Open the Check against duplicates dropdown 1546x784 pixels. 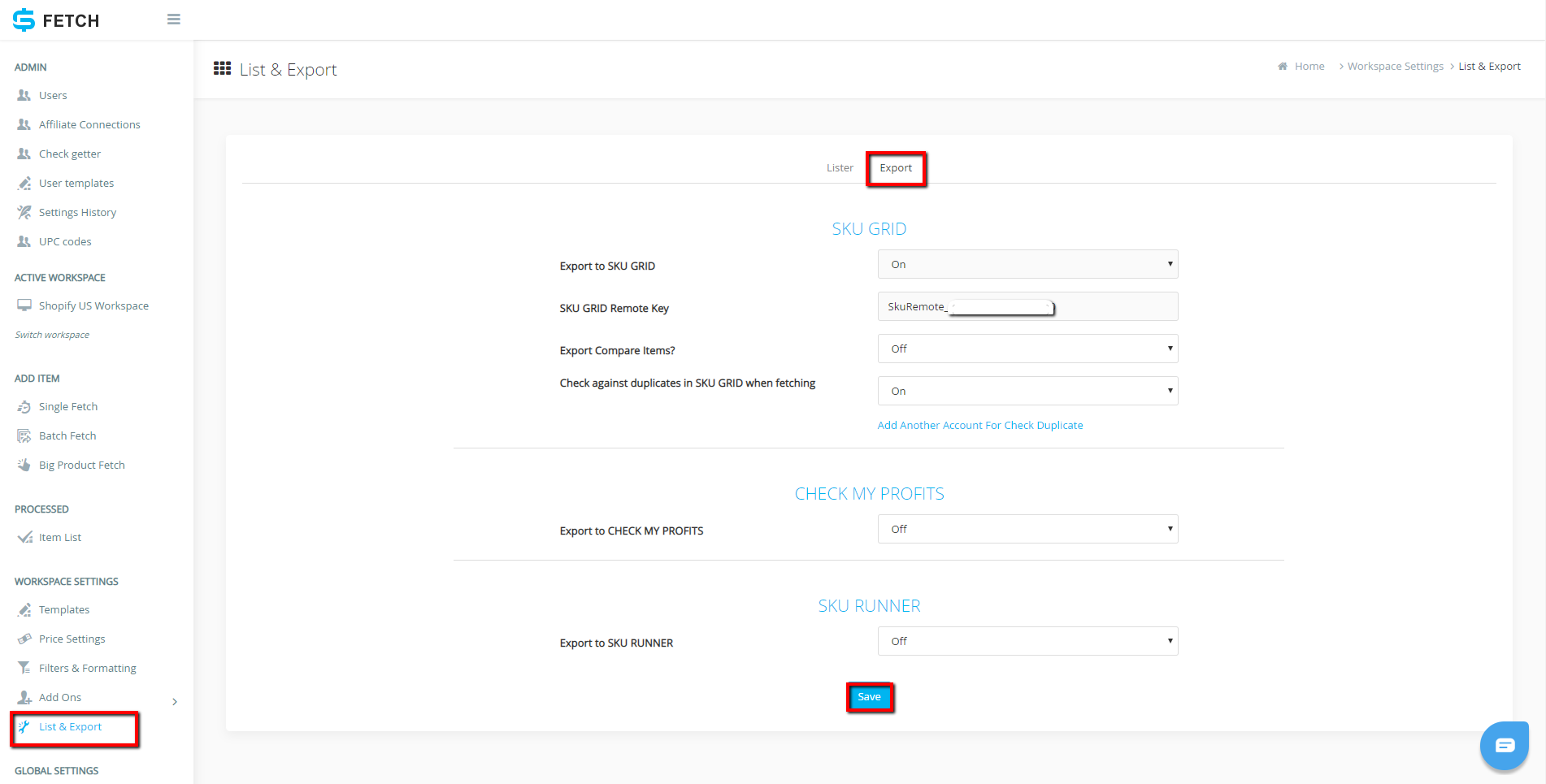[x=1027, y=391]
